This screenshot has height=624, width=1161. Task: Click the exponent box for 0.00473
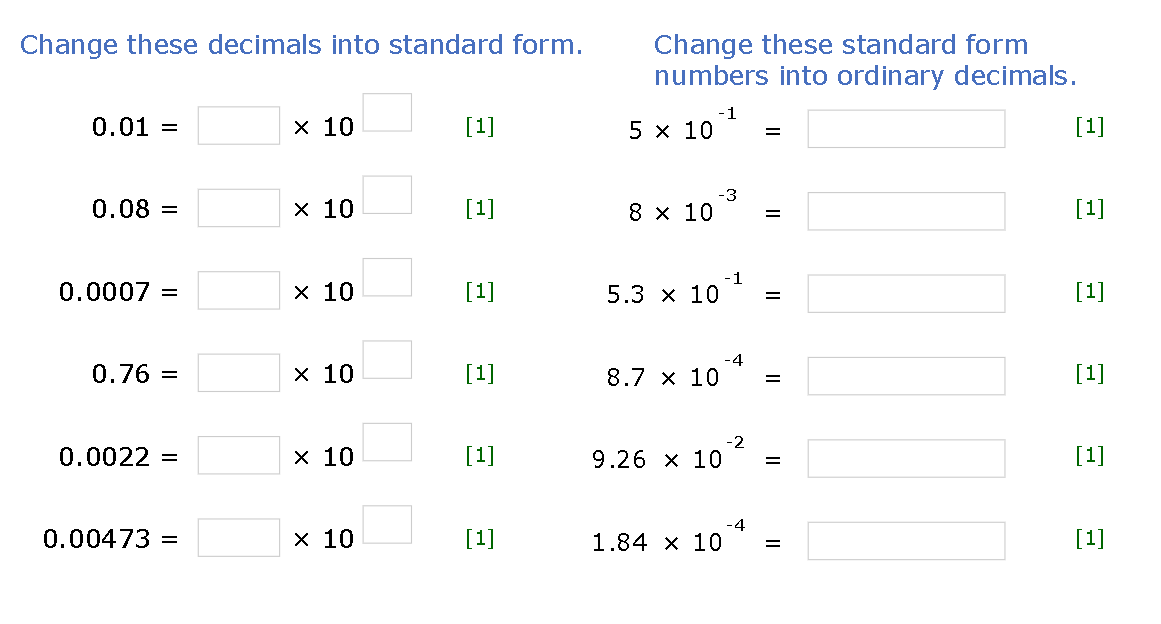(387, 524)
